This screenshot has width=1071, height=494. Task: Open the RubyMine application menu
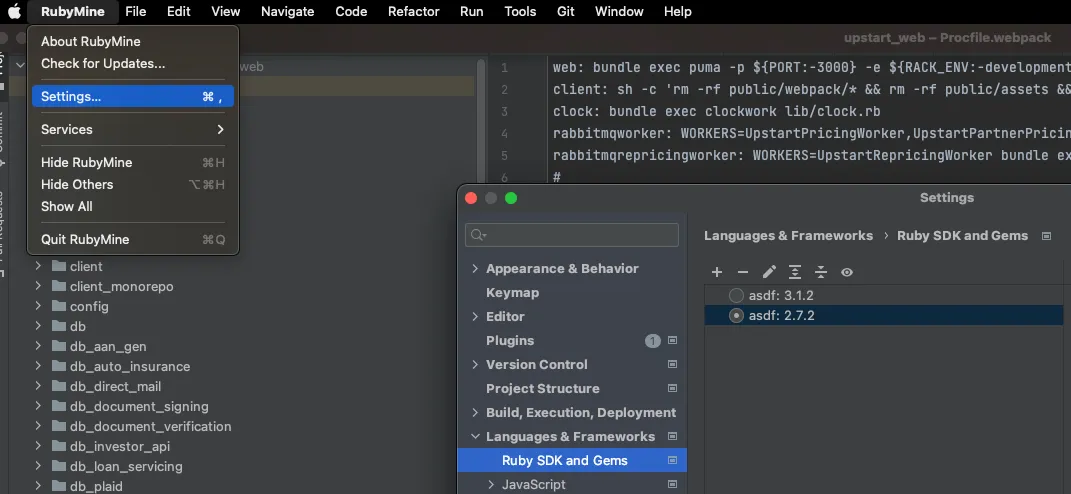click(x=72, y=12)
